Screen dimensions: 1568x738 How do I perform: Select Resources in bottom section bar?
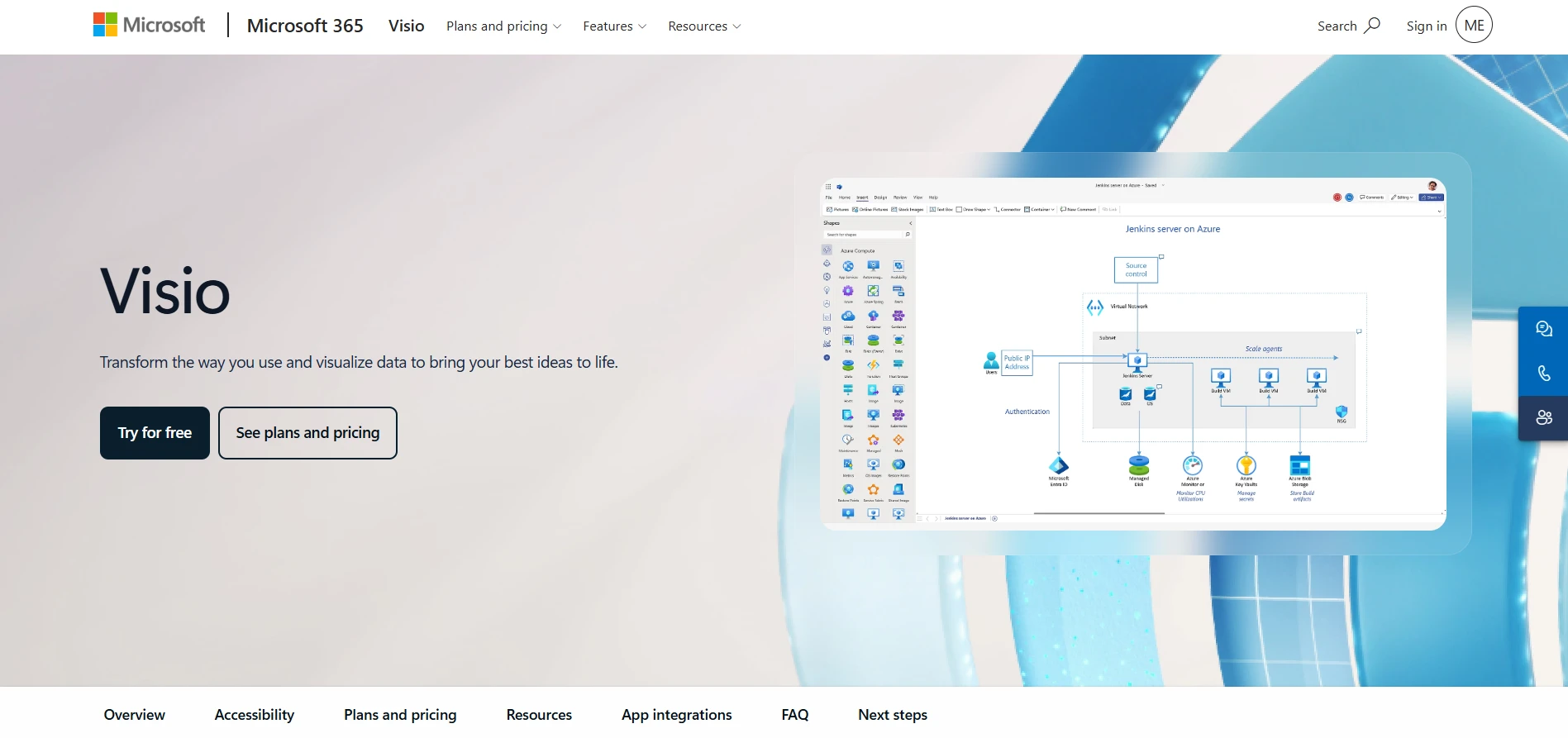539,715
